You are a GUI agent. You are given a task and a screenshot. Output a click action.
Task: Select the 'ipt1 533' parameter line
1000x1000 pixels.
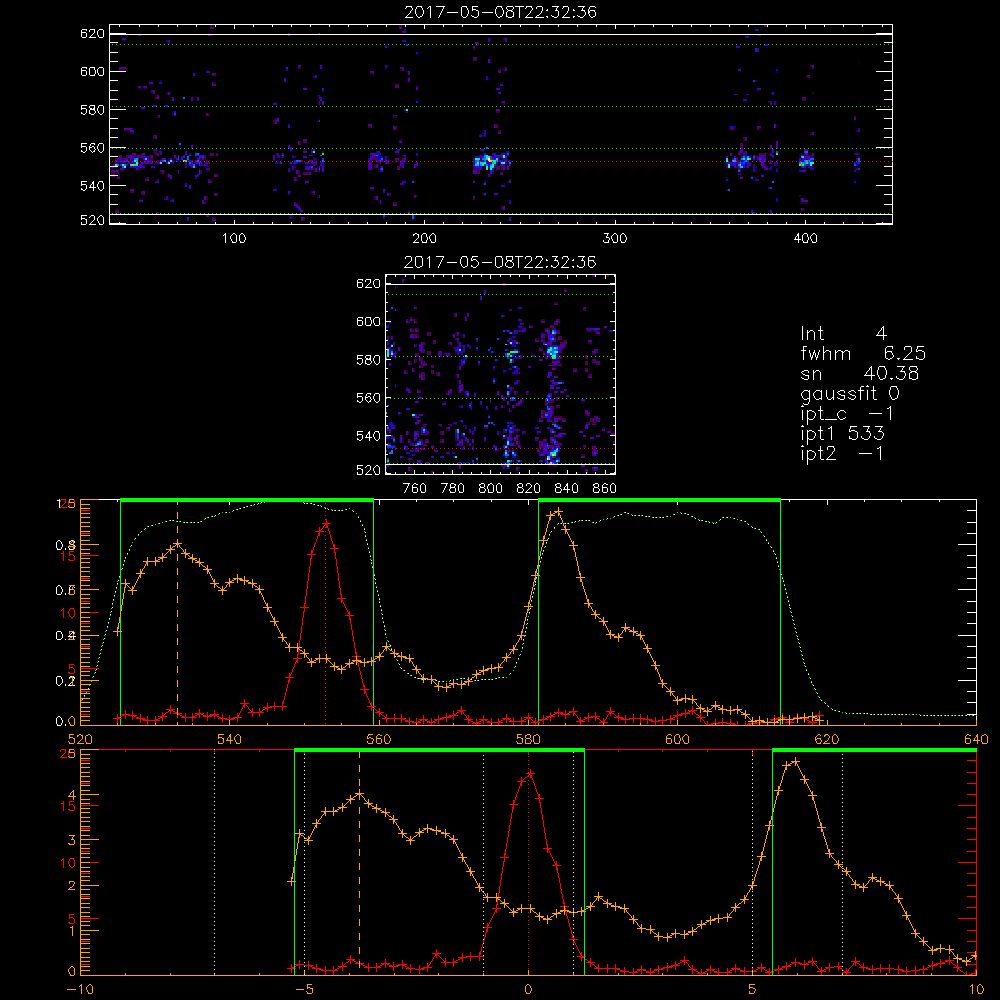842,434
